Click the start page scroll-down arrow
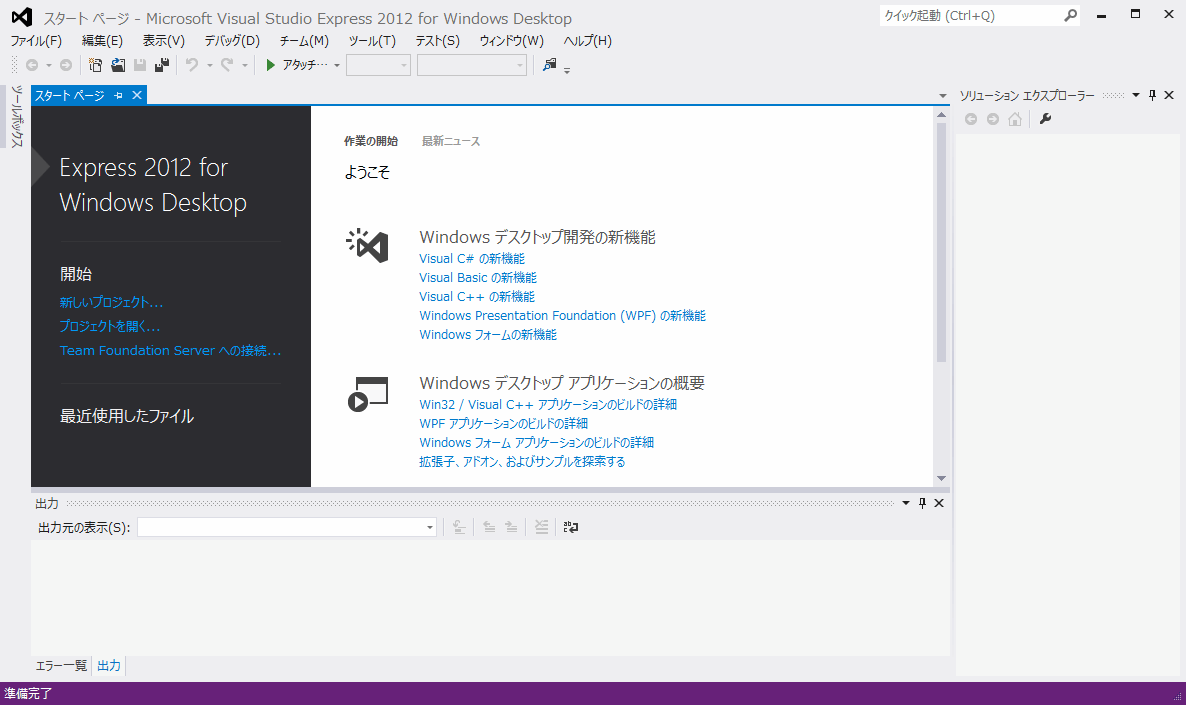This screenshot has height=705, width=1186. (942, 478)
